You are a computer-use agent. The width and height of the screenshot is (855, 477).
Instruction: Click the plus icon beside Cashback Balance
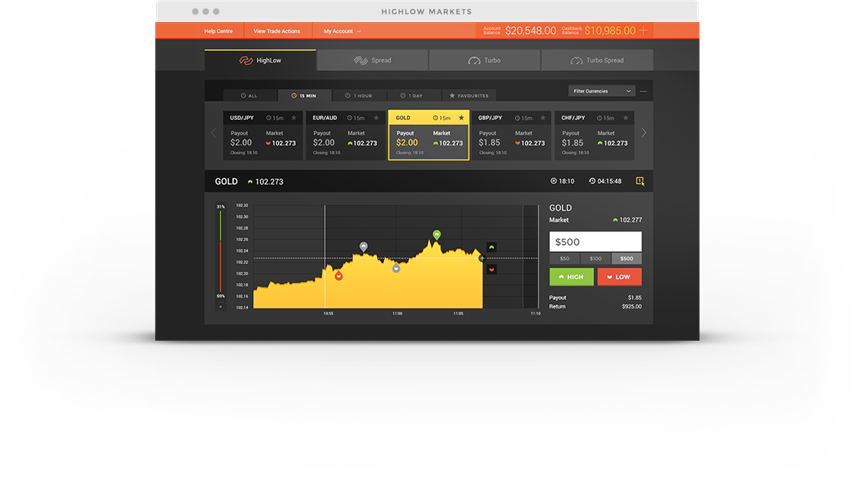[643, 31]
